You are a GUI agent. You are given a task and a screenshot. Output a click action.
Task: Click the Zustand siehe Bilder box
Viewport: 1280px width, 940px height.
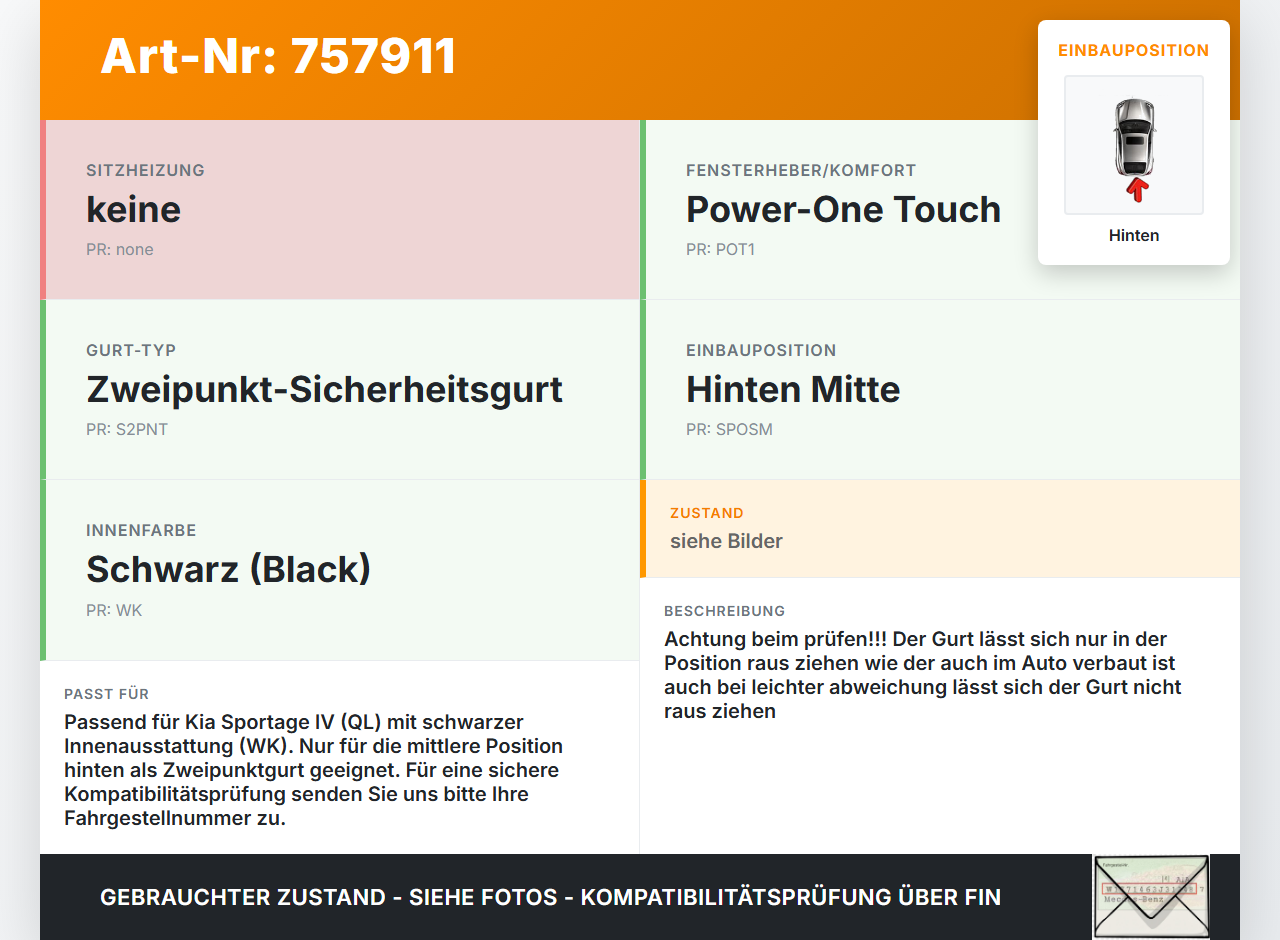click(x=940, y=528)
